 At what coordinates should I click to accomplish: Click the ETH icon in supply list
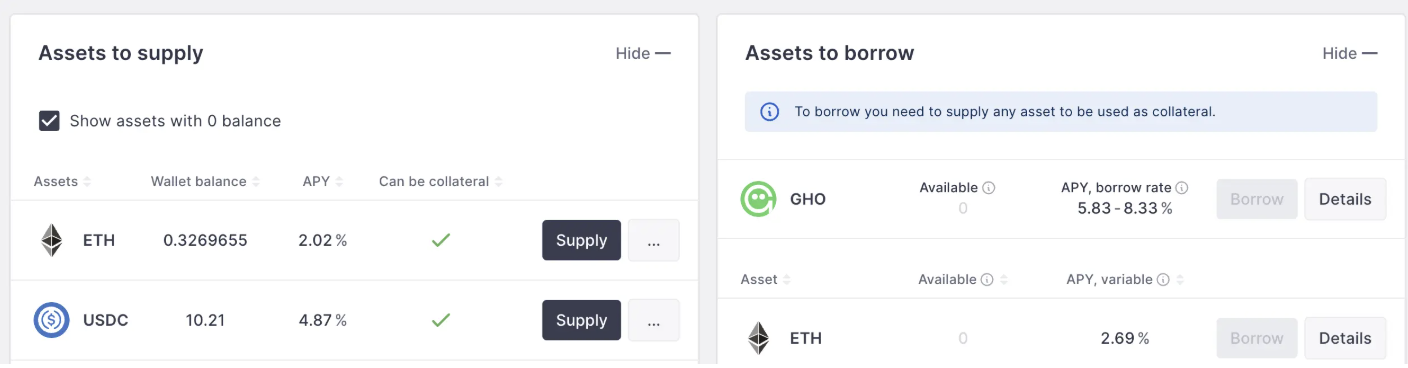[x=51, y=240]
